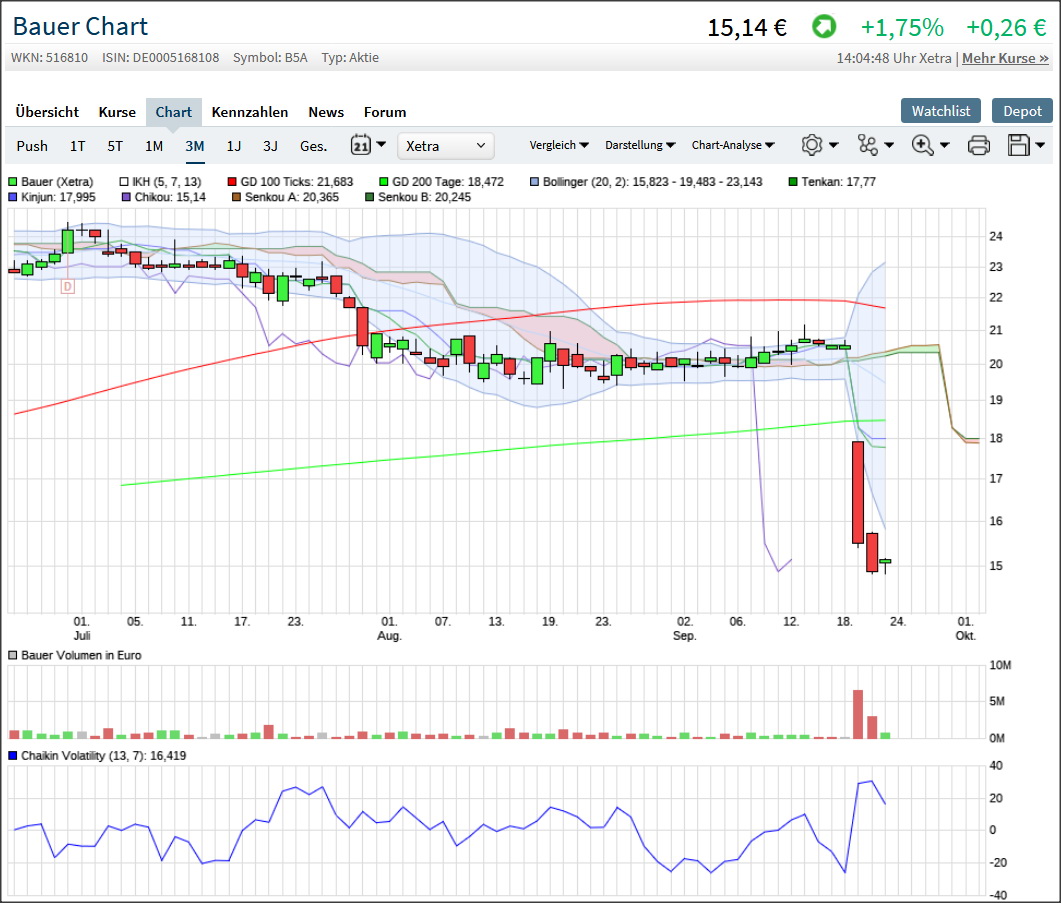Click the zoom magnifier icon
The height and width of the screenshot is (903, 1061).
coord(923,146)
